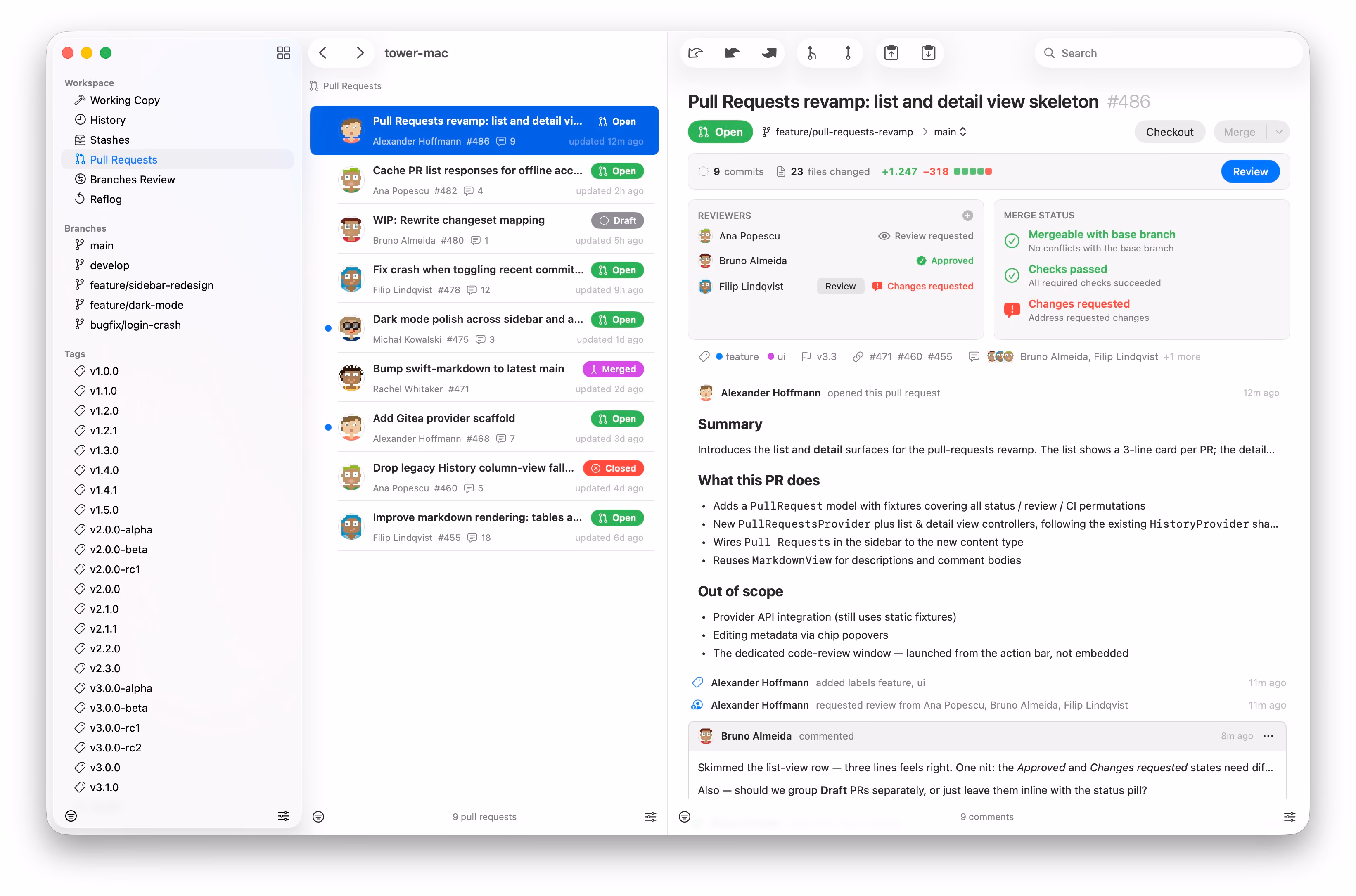Click the blue feature label dot

coord(719,357)
